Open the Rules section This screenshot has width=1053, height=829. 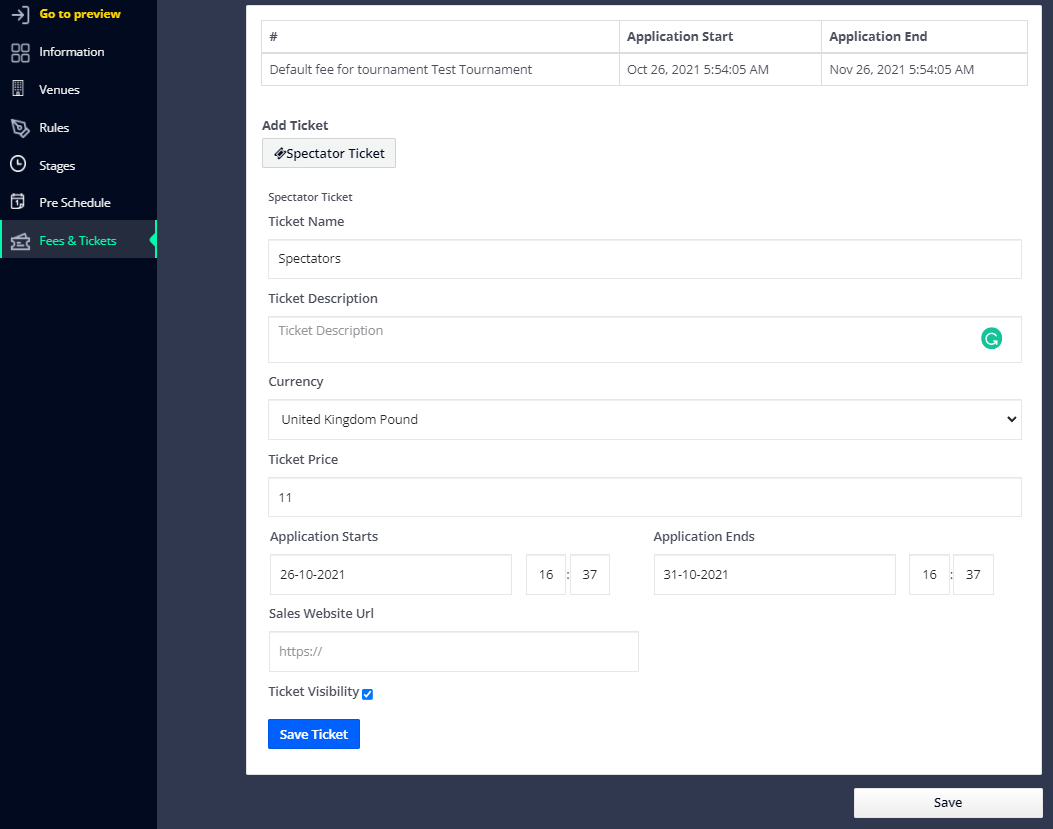pos(54,128)
